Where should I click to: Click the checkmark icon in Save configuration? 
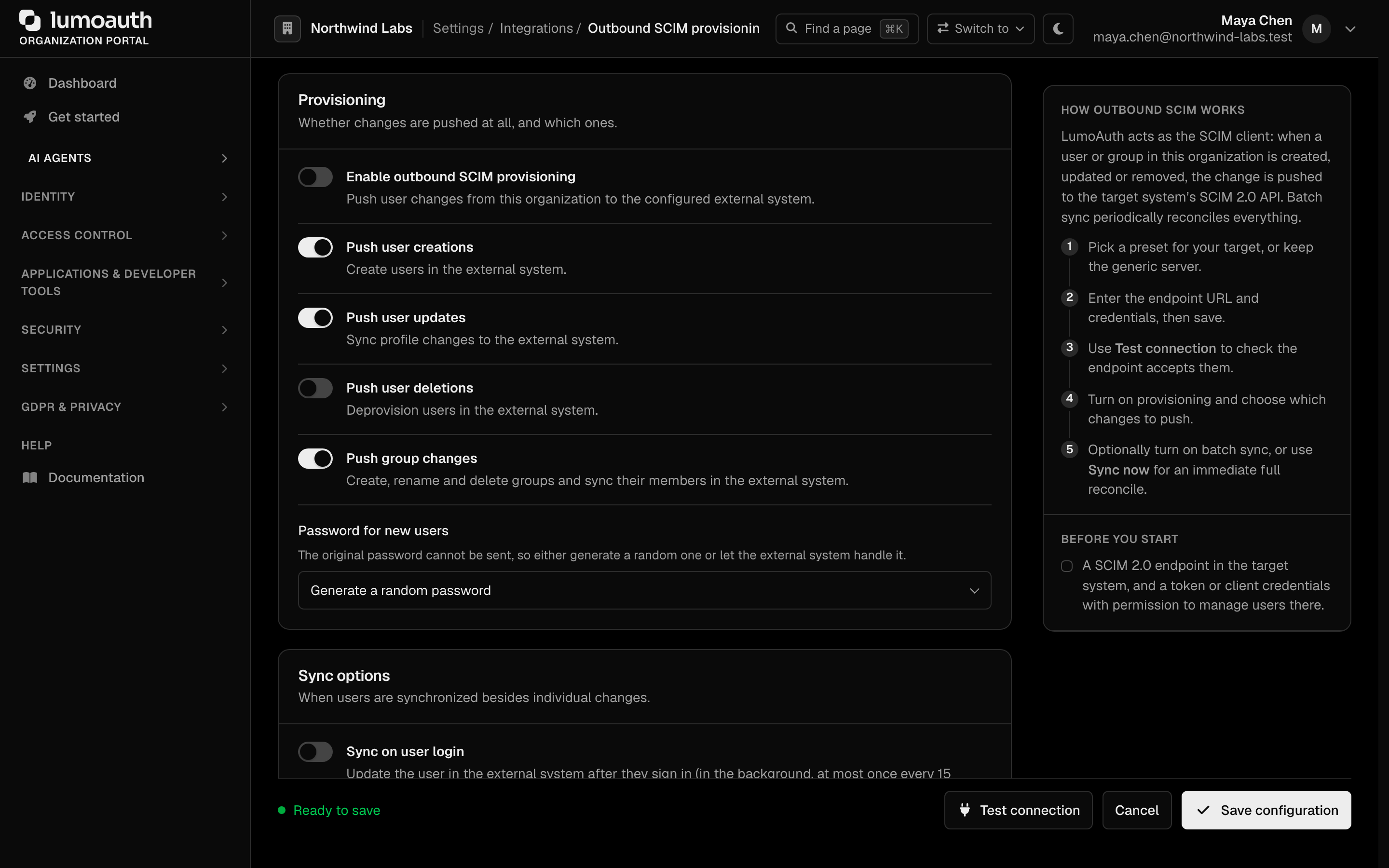(x=1203, y=810)
